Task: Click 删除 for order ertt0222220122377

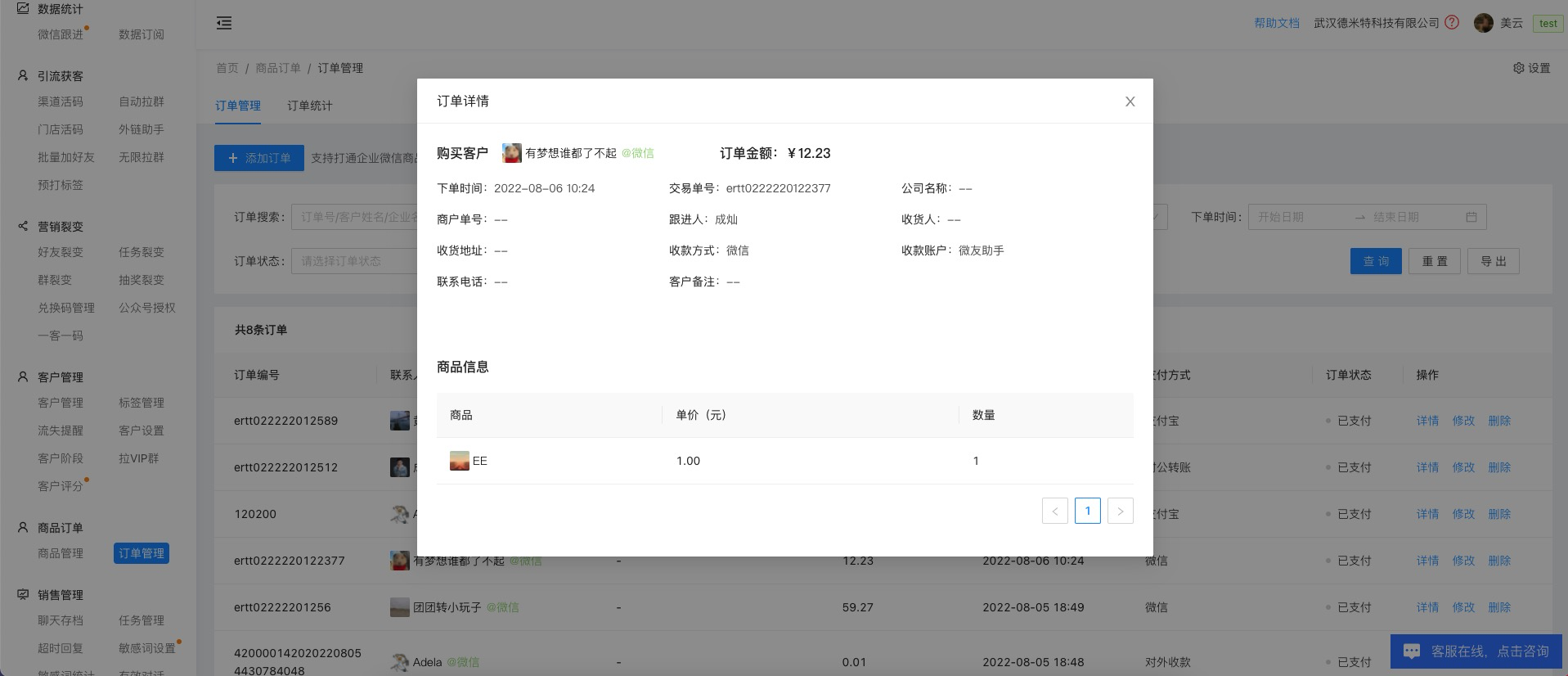Action: (x=1499, y=561)
